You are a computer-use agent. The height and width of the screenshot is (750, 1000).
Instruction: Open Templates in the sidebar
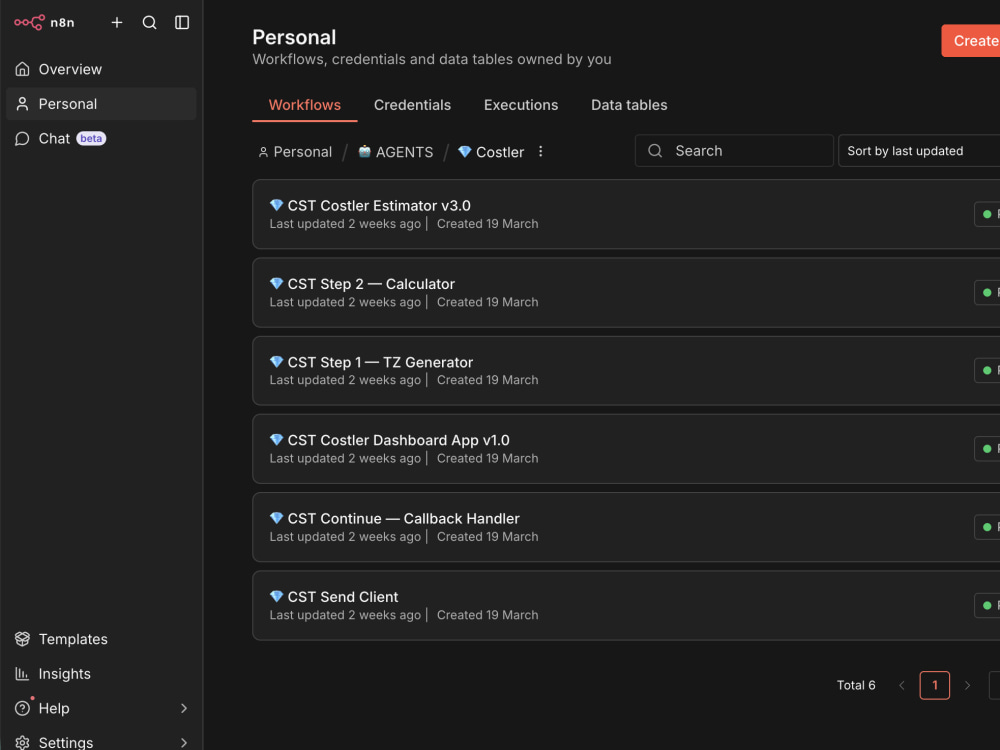101,639
